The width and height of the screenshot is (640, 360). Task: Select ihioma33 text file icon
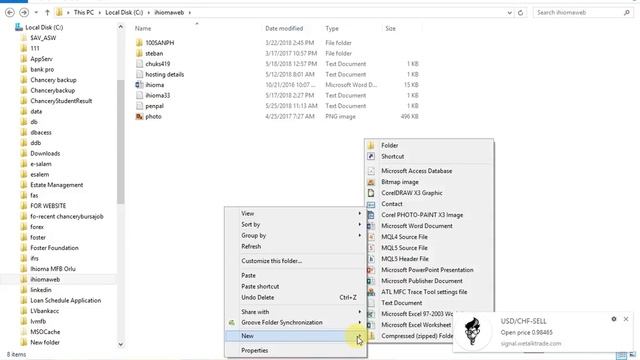139,95
